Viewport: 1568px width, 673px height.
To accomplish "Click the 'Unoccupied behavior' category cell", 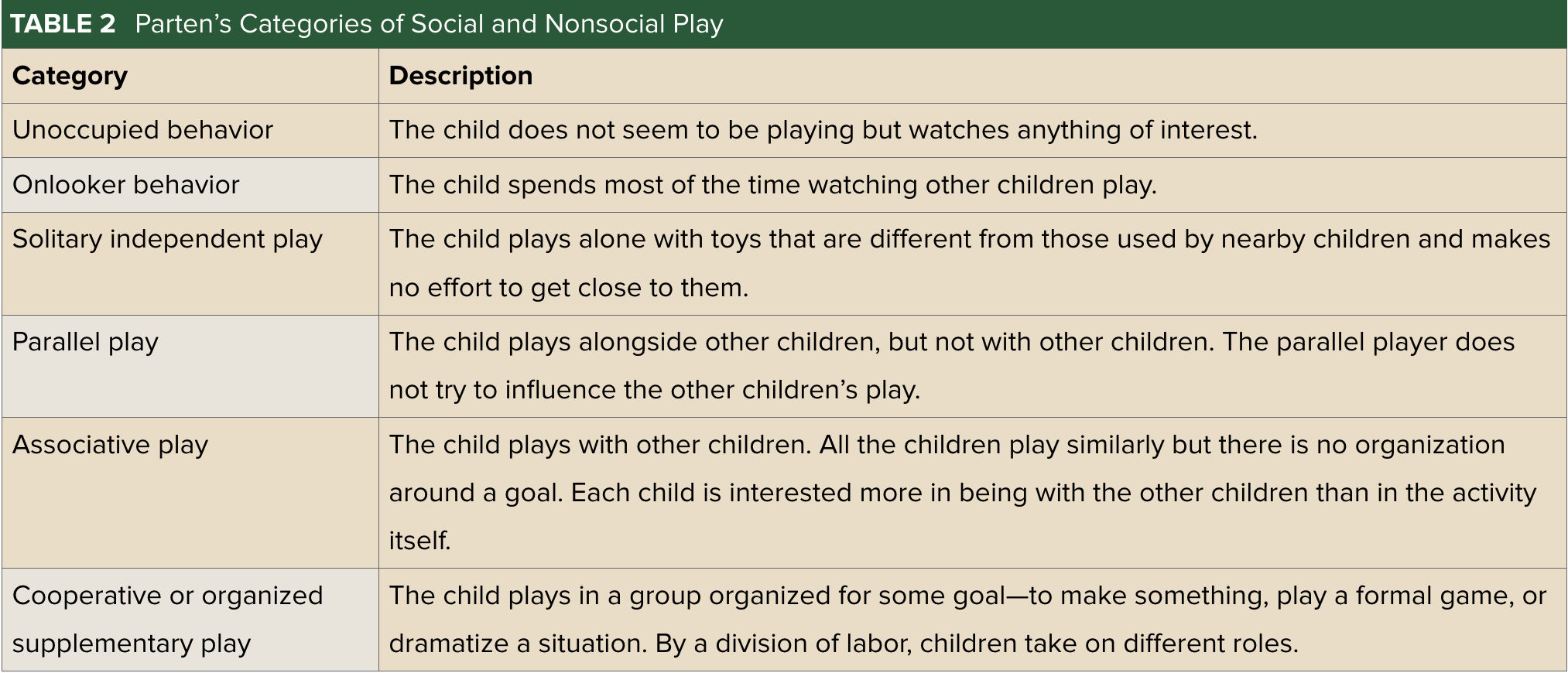I will (142, 130).
